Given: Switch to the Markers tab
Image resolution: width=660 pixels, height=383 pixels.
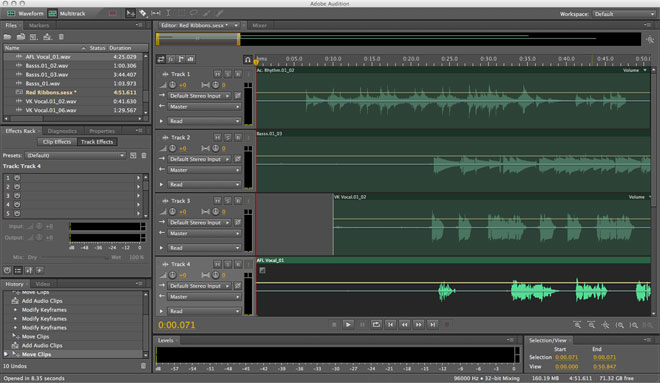Looking at the screenshot, I should click(x=39, y=25).
